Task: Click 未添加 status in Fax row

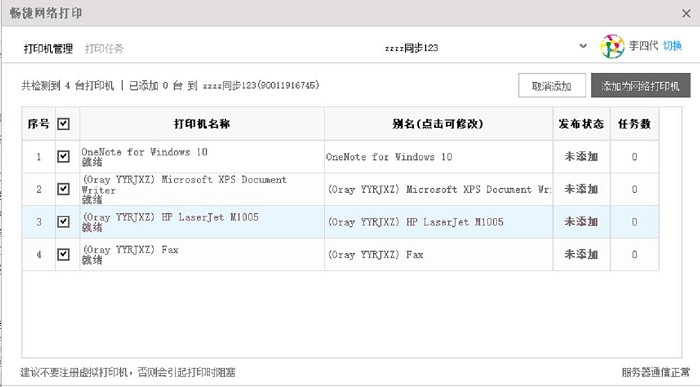Action: pos(581,254)
